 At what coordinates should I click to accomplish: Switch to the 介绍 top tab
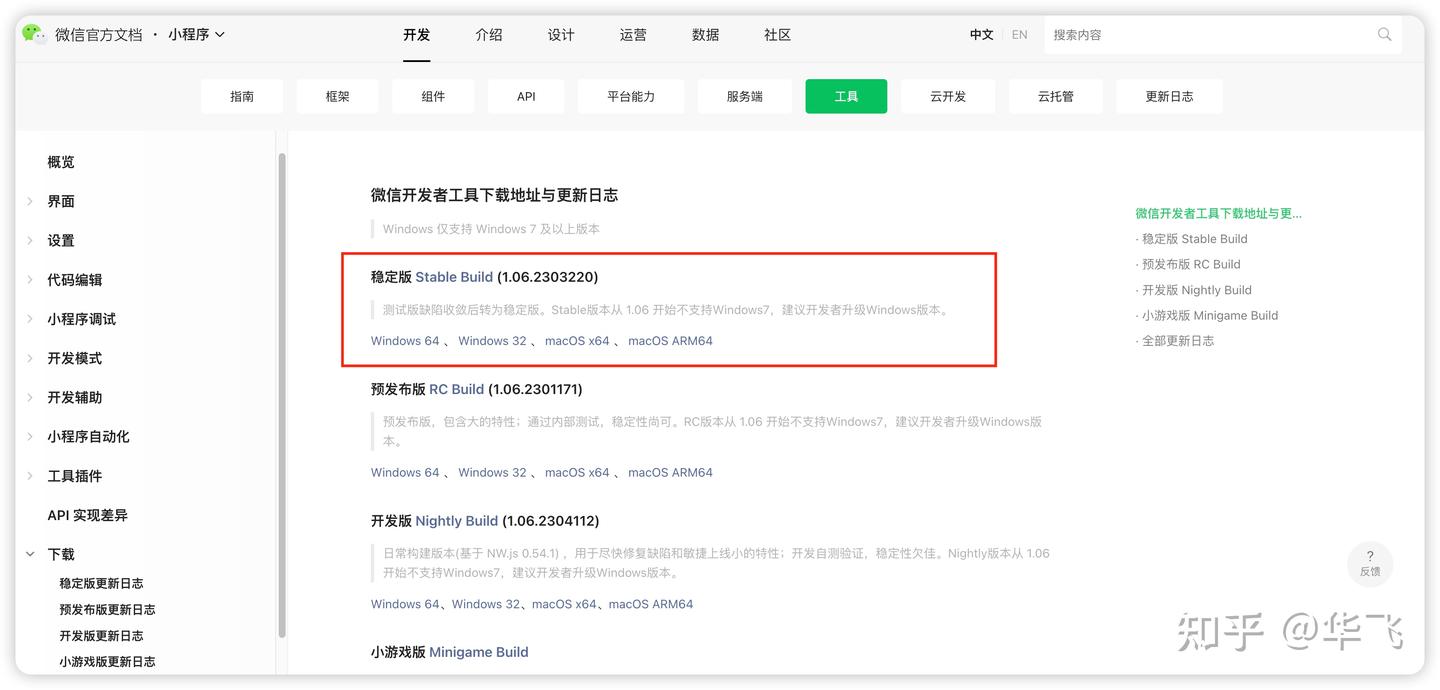[489, 34]
